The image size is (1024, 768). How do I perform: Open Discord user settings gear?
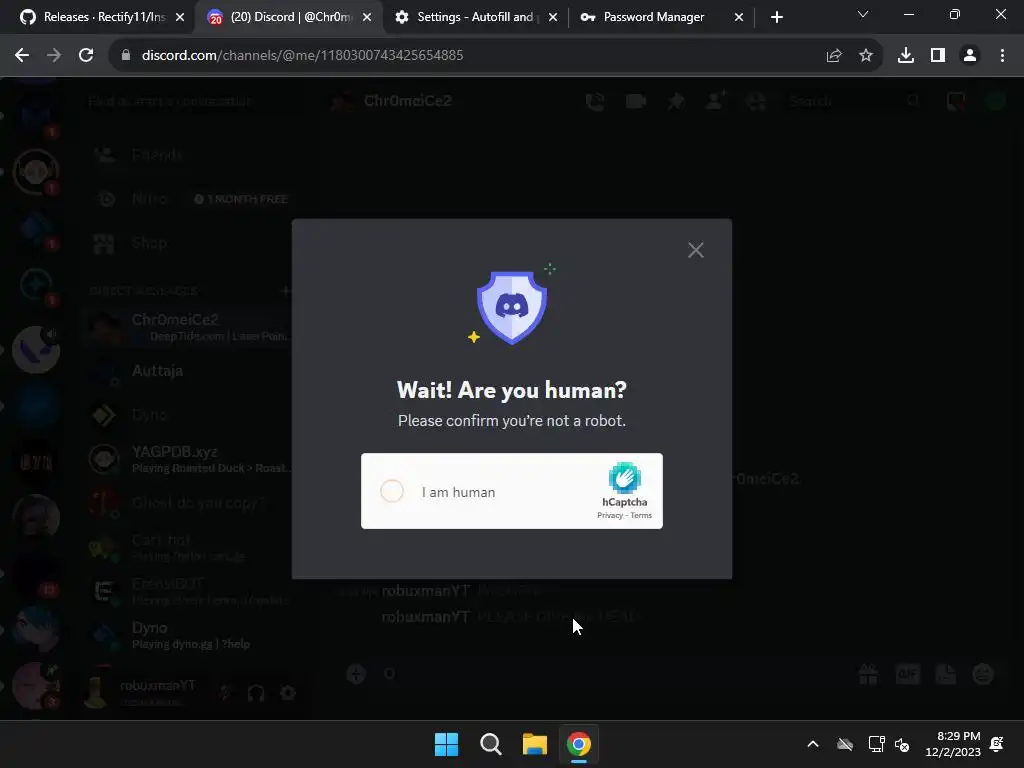[288, 693]
